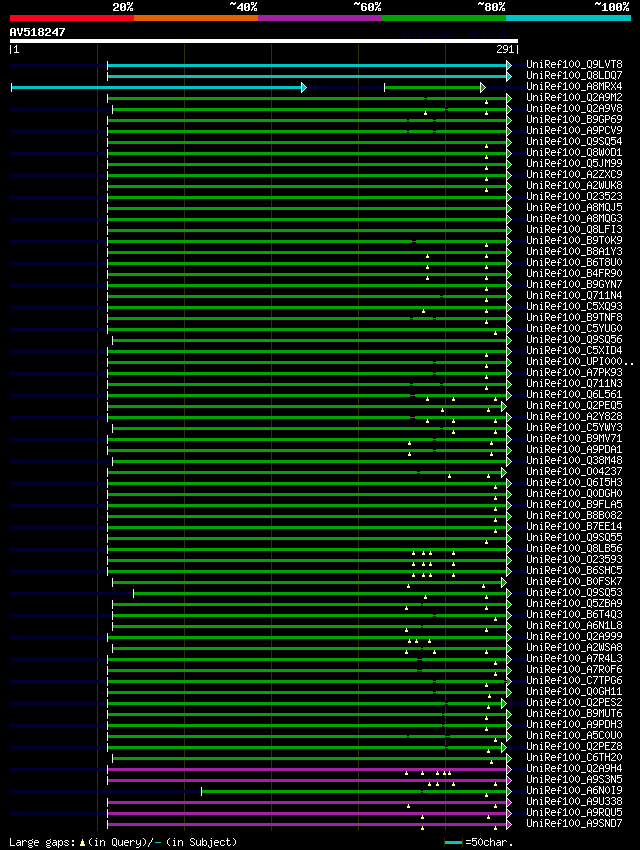
Task: Select the UniRef100_Q711N3 label
Action: click(x=574, y=384)
